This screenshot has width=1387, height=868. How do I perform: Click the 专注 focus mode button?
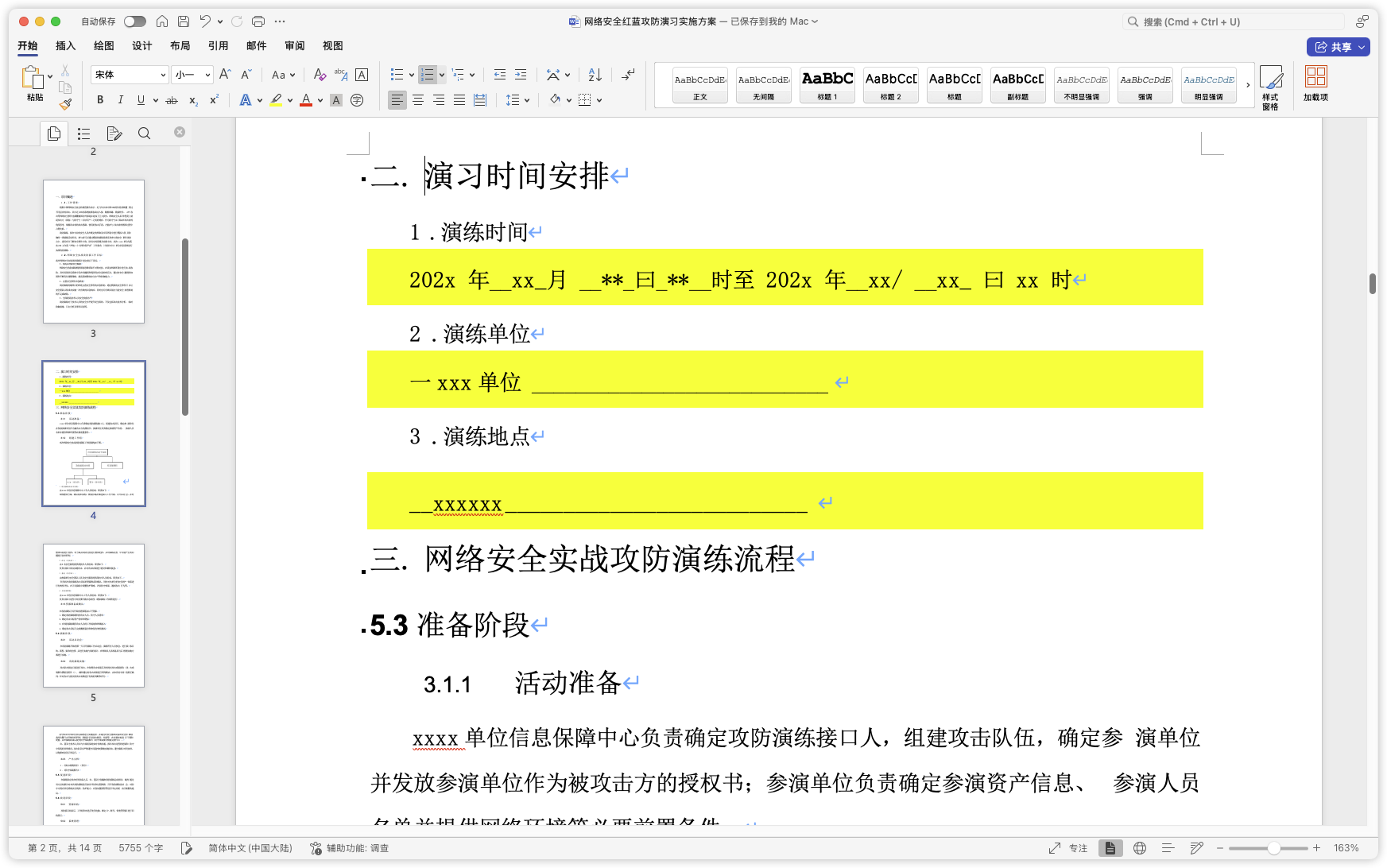pyautogui.click(x=1068, y=848)
